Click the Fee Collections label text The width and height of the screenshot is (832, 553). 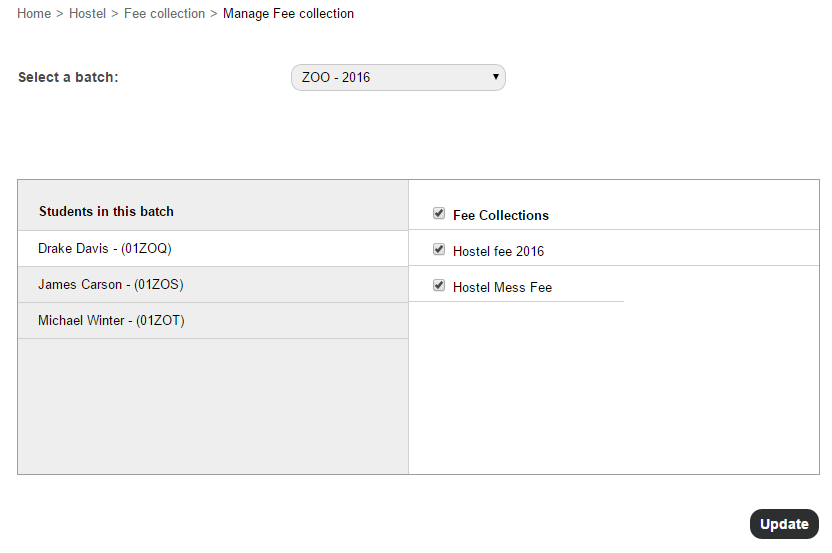tap(501, 215)
